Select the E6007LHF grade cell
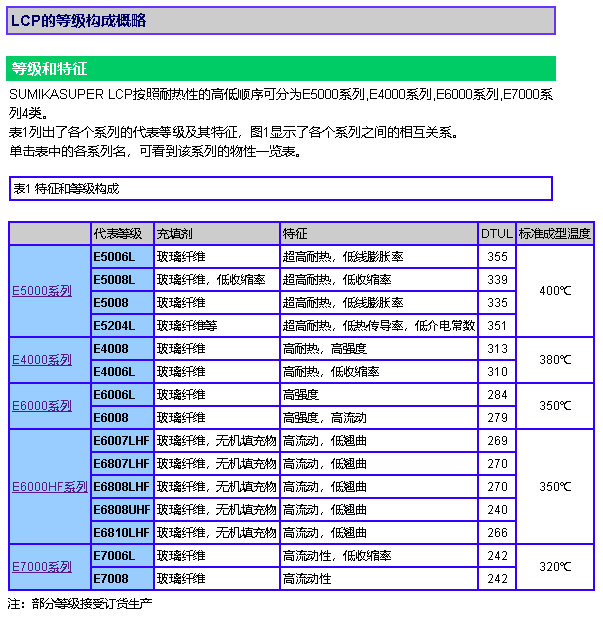 click(122, 441)
